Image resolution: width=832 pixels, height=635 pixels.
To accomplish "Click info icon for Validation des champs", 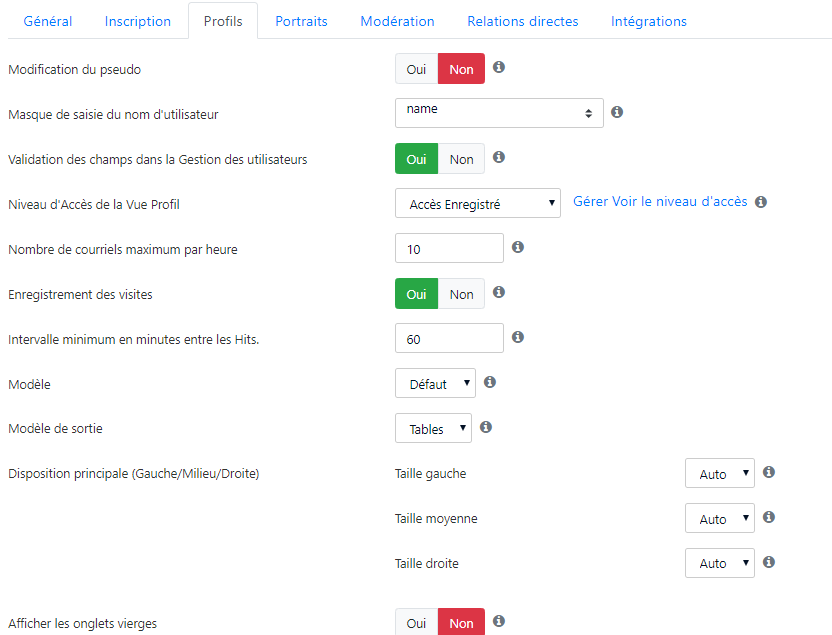I will pyautogui.click(x=499, y=157).
